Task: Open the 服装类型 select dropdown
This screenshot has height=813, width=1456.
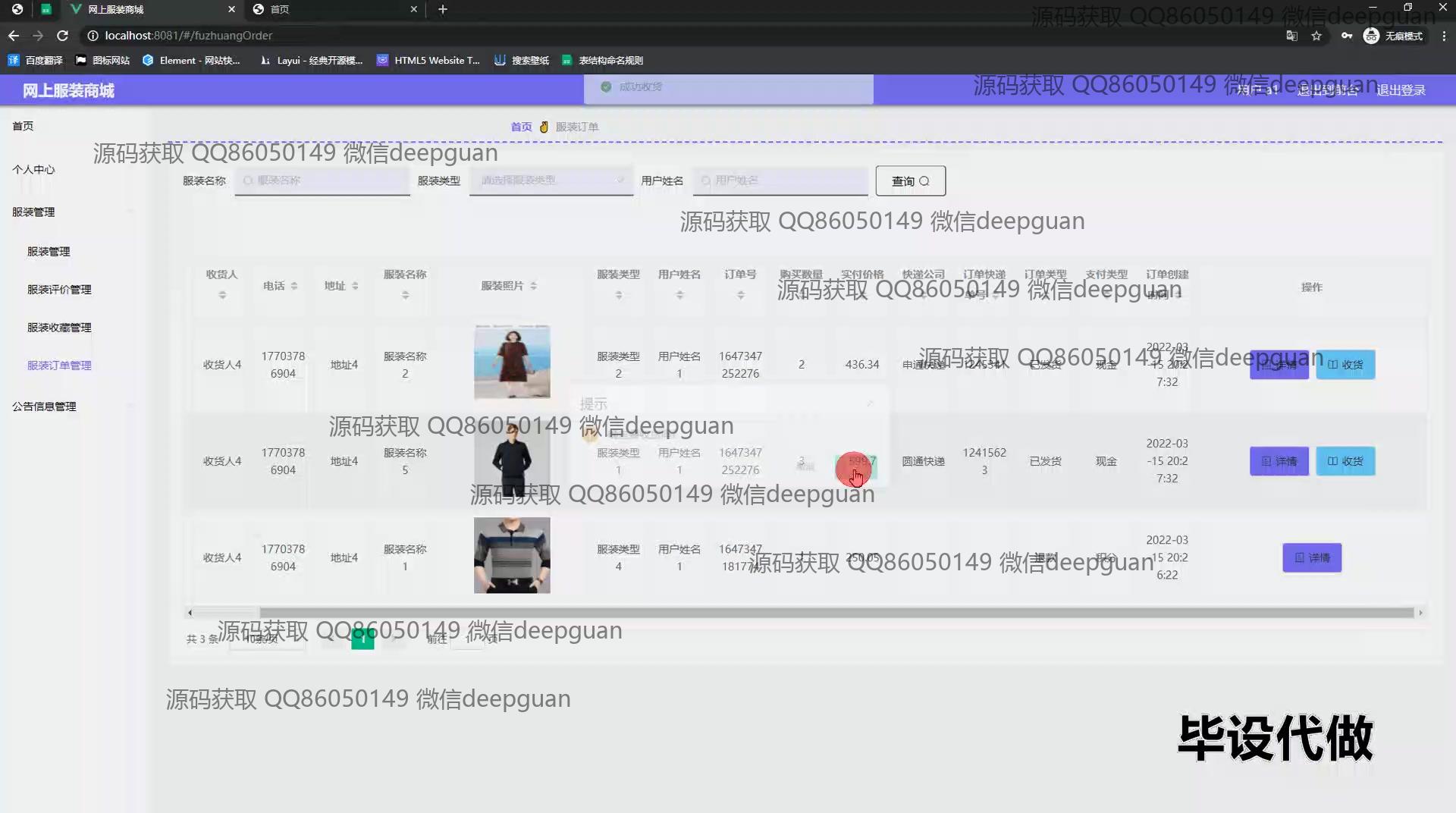Action: pos(551,180)
